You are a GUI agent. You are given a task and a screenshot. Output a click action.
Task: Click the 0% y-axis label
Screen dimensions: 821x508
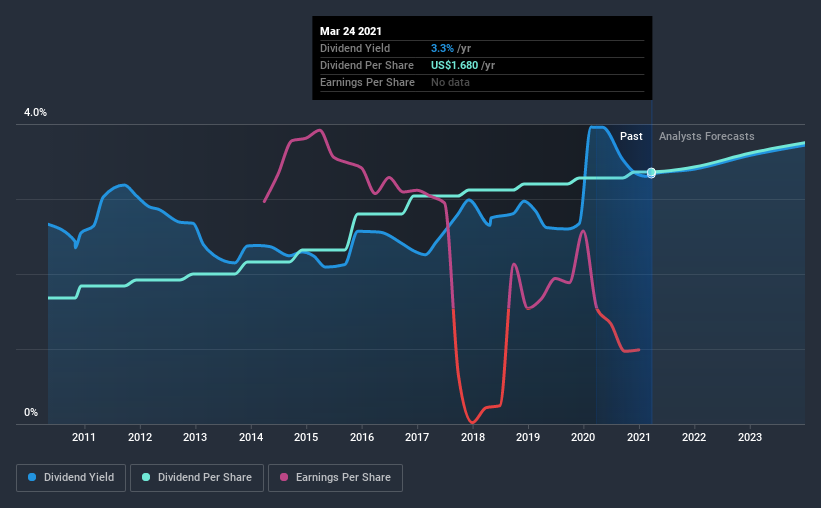(31, 413)
